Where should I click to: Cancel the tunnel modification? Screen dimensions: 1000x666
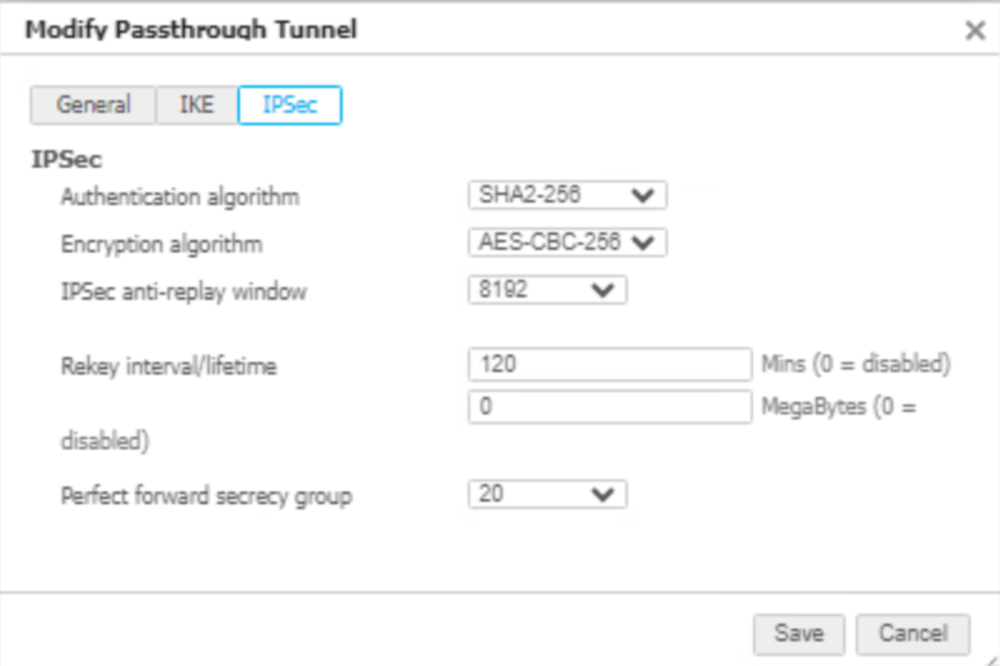tap(912, 633)
